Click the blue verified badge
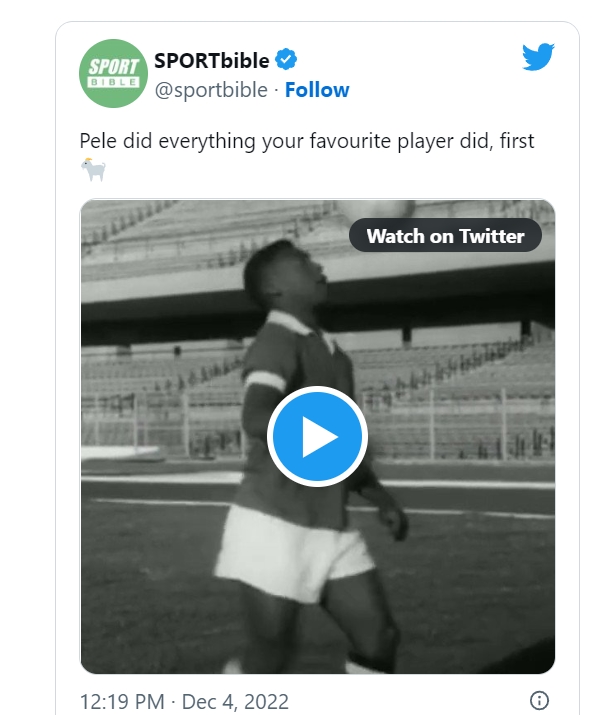 click(287, 60)
